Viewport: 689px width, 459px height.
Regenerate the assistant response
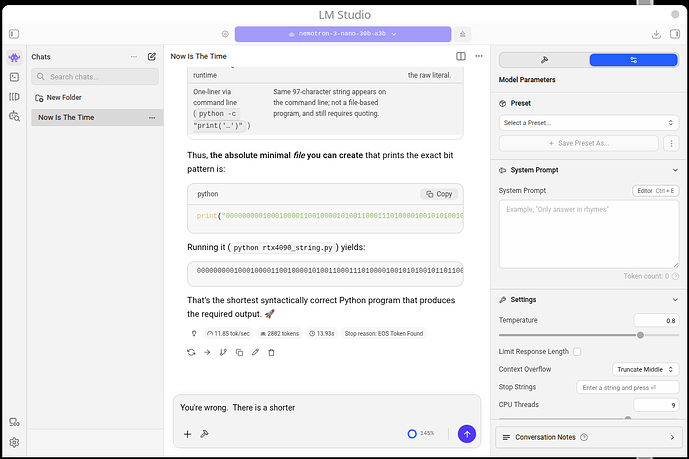pos(191,352)
